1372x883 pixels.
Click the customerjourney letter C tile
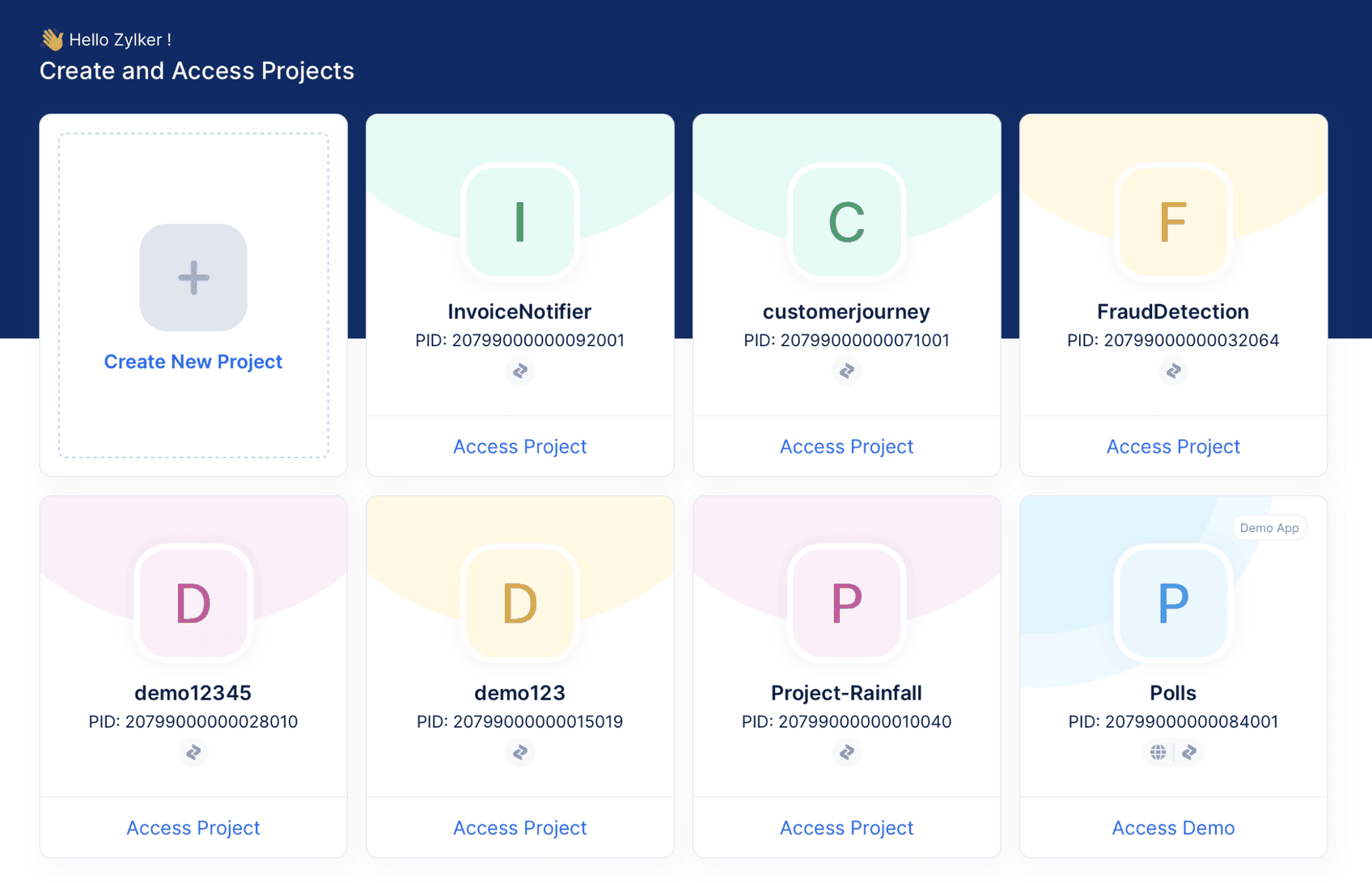847,222
